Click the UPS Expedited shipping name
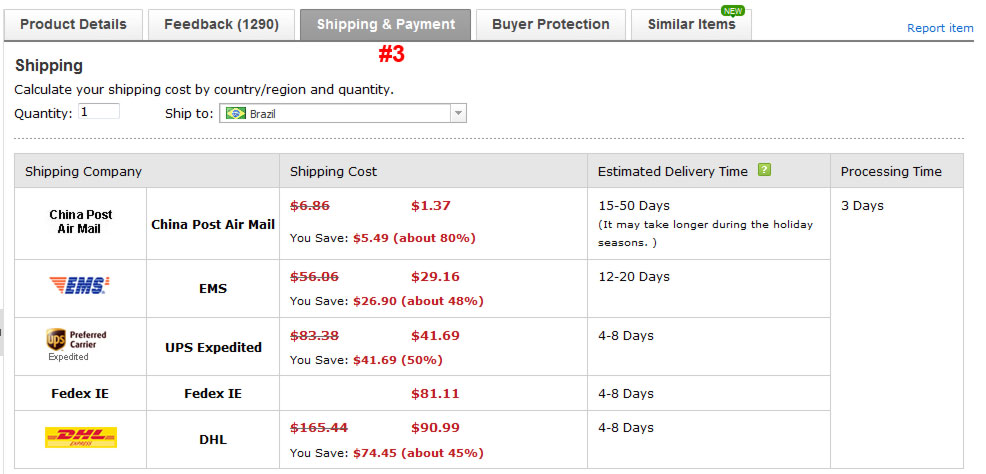Screen dimensions: 986x474 click(213, 348)
